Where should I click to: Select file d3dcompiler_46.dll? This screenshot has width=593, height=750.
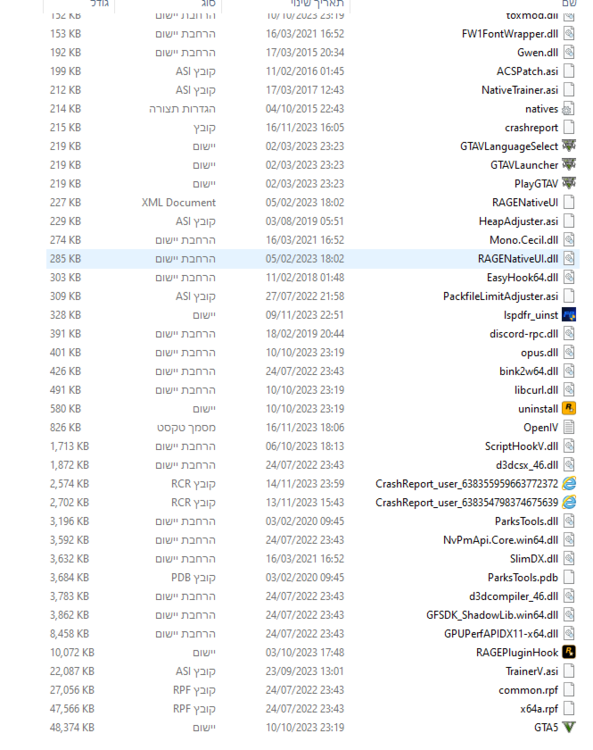coord(514,596)
